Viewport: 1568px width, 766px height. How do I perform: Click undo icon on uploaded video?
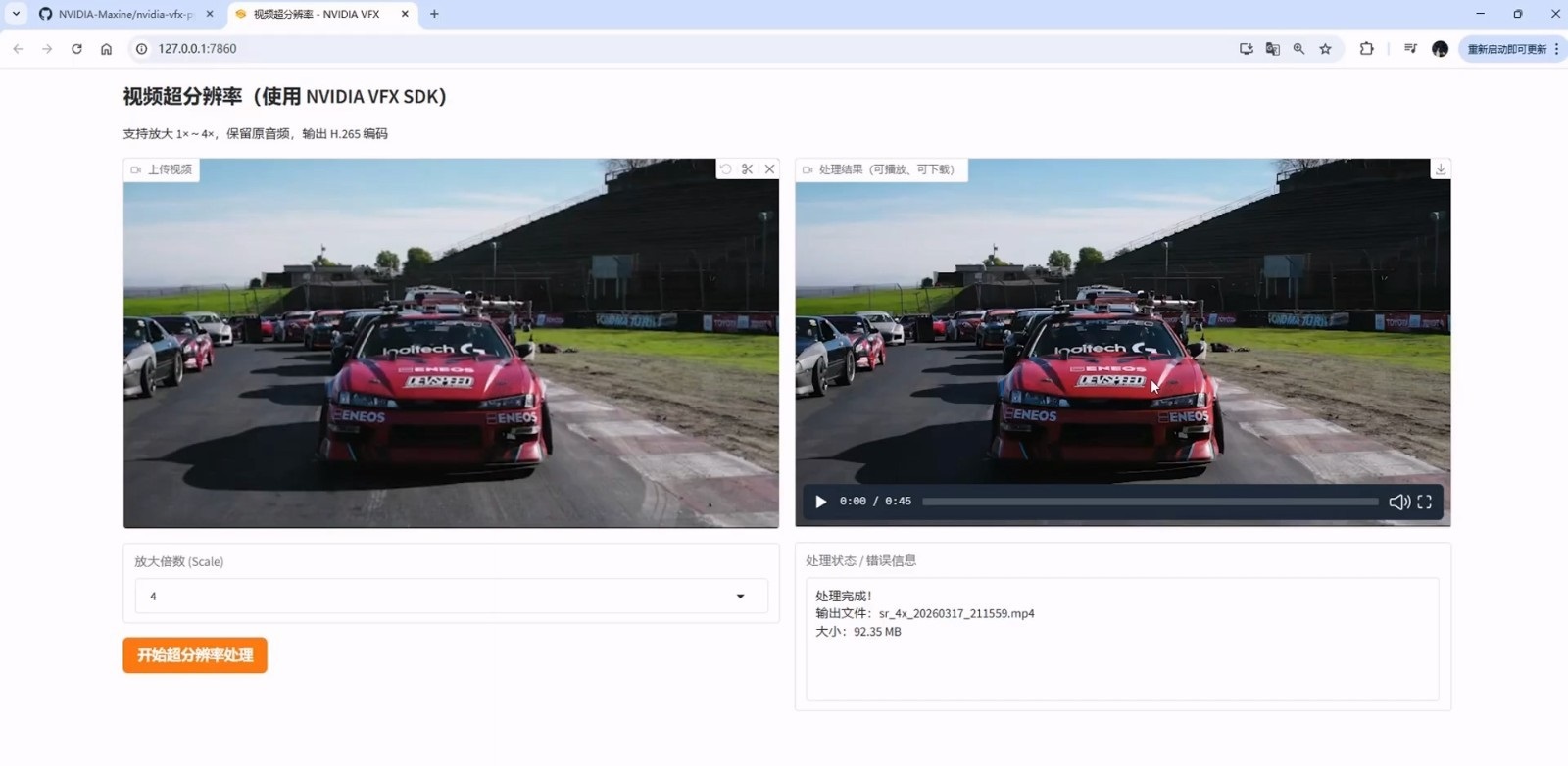tap(725, 169)
